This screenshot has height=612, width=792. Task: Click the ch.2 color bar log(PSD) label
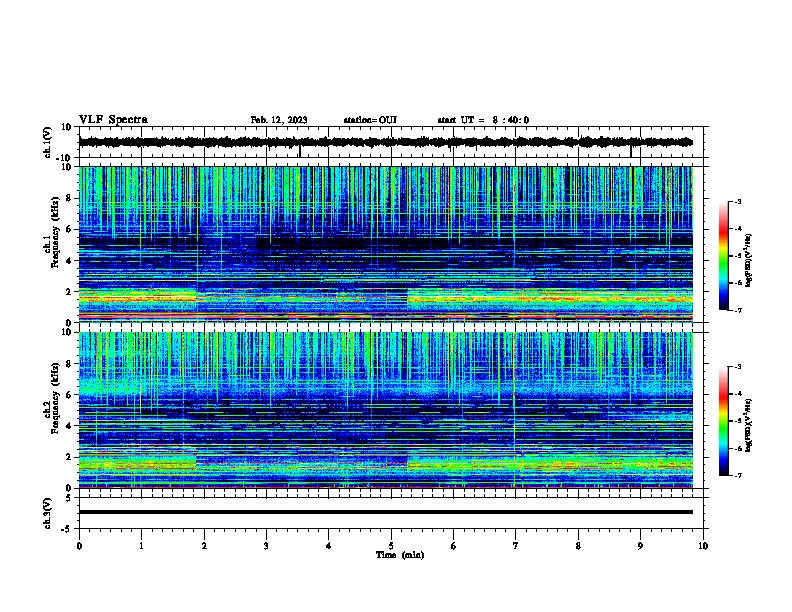click(x=748, y=426)
